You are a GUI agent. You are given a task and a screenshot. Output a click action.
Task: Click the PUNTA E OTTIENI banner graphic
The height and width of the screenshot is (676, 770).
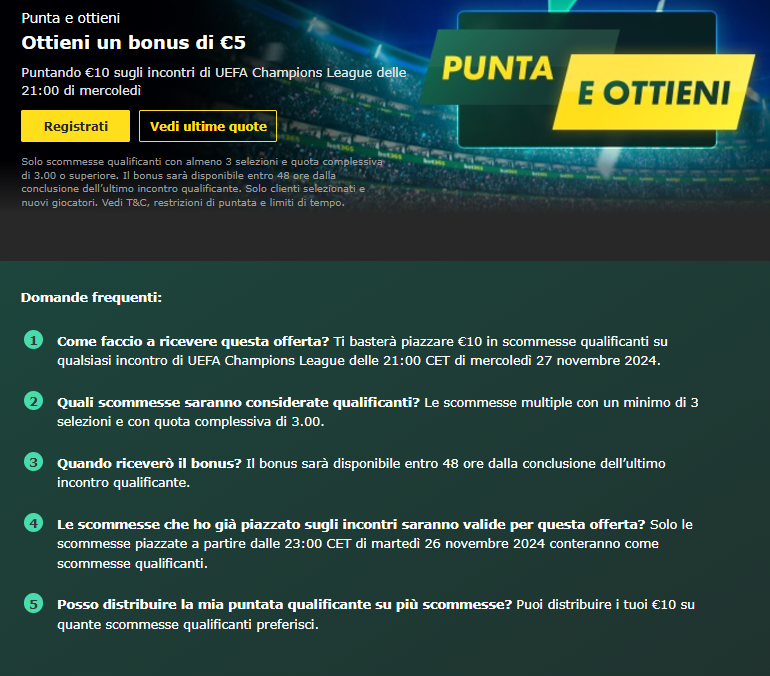[x=587, y=80]
